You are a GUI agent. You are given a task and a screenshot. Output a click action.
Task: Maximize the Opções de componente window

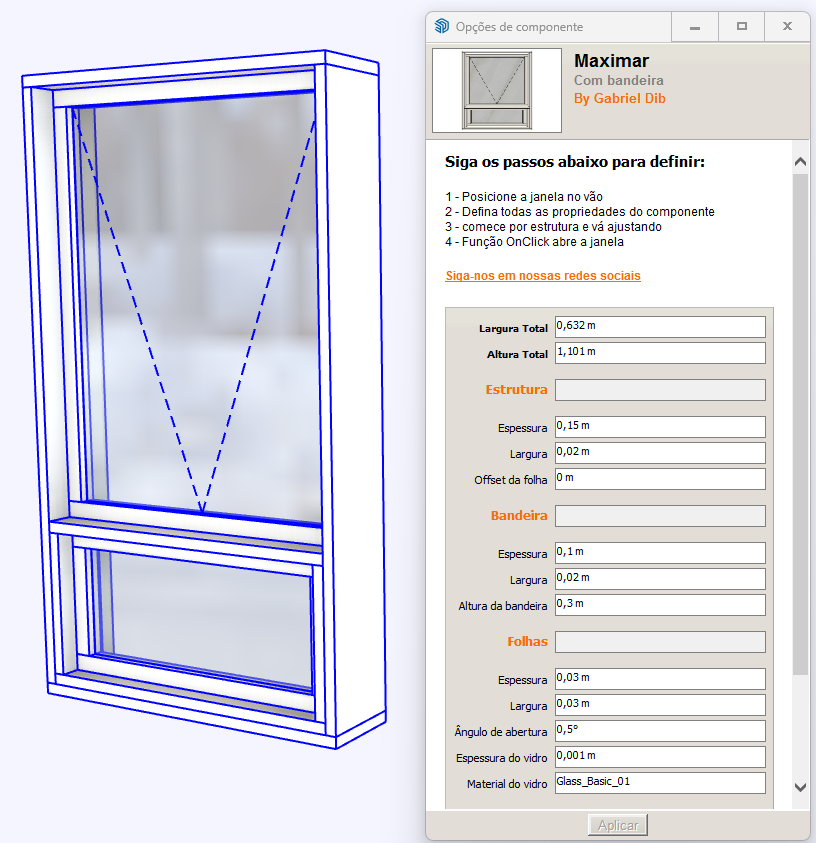click(x=741, y=27)
